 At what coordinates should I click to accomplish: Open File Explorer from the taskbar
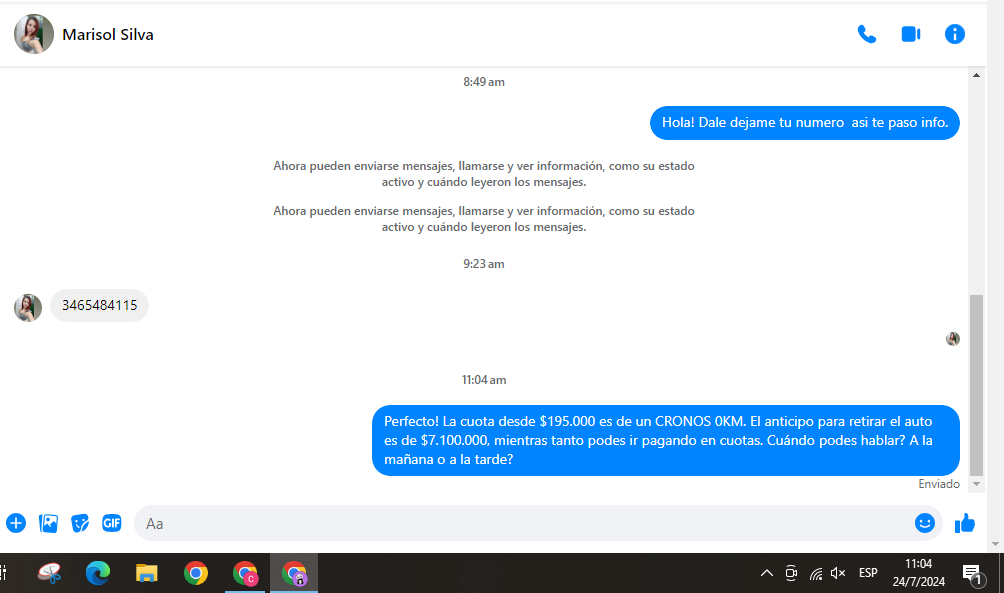pyautogui.click(x=147, y=573)
